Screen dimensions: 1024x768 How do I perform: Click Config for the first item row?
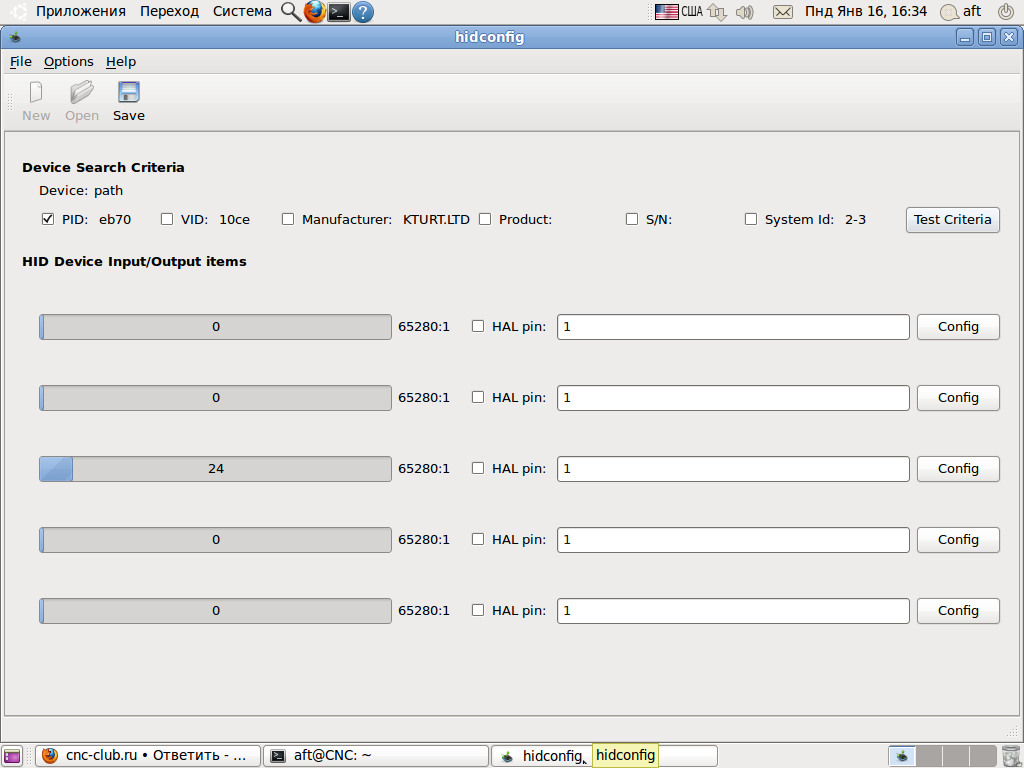tap(958, 327)
